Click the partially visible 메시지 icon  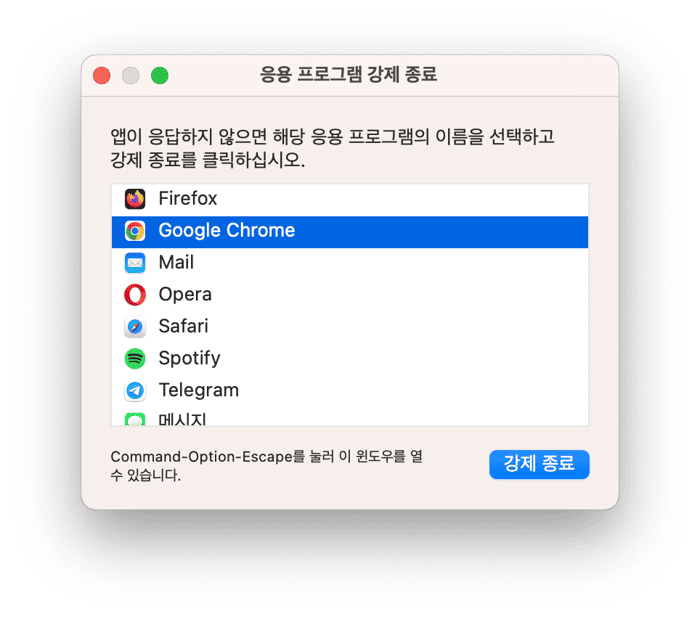pyautogui.click(x=135, y=419)
